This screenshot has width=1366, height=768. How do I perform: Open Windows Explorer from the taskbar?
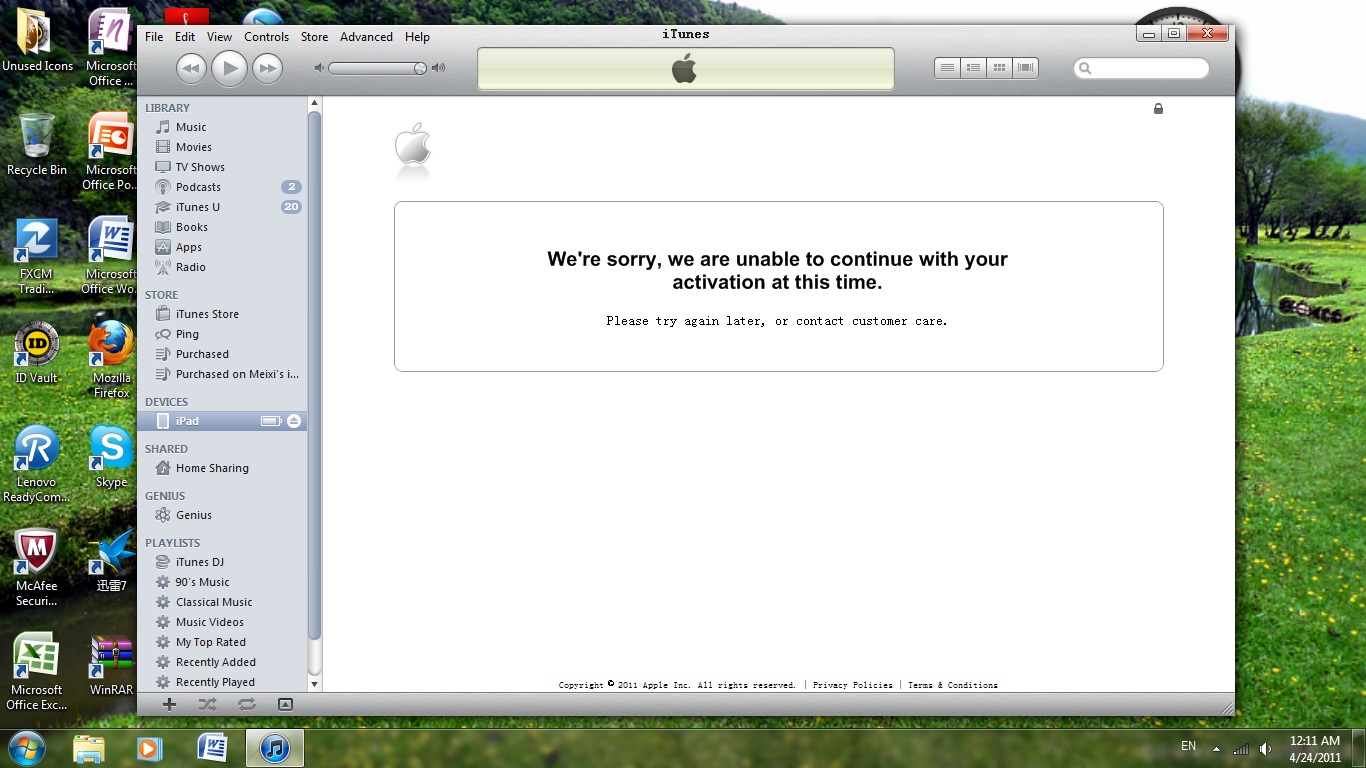click(88, 748)
